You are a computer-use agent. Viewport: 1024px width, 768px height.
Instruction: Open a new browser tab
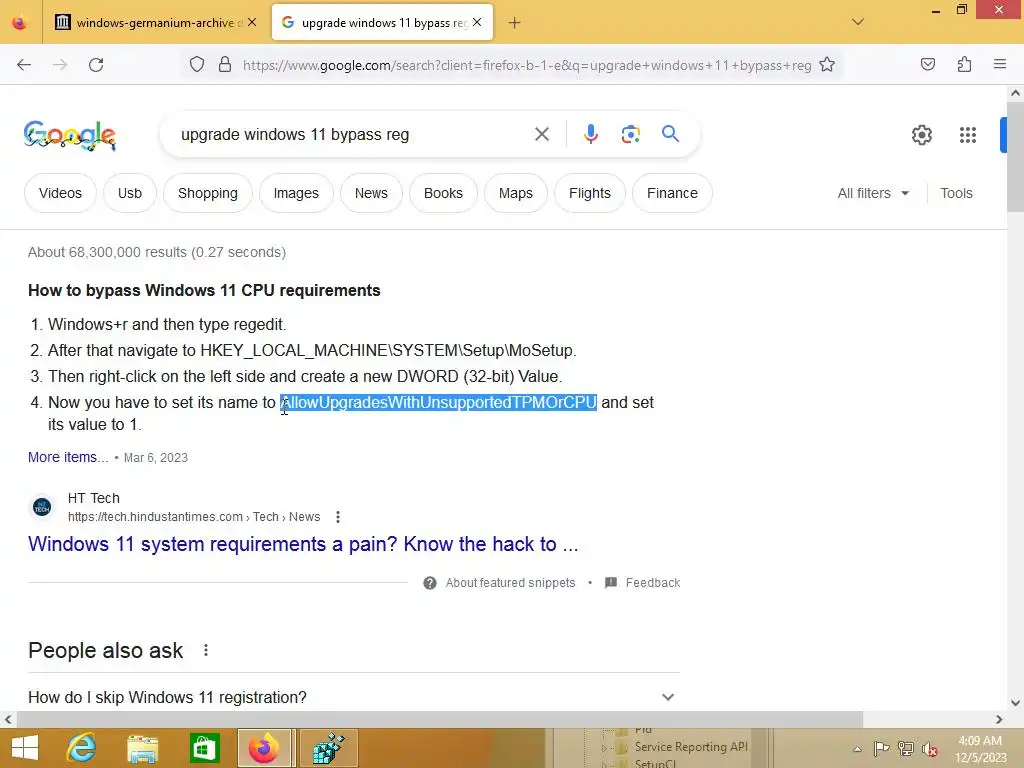tap(515, 23)
